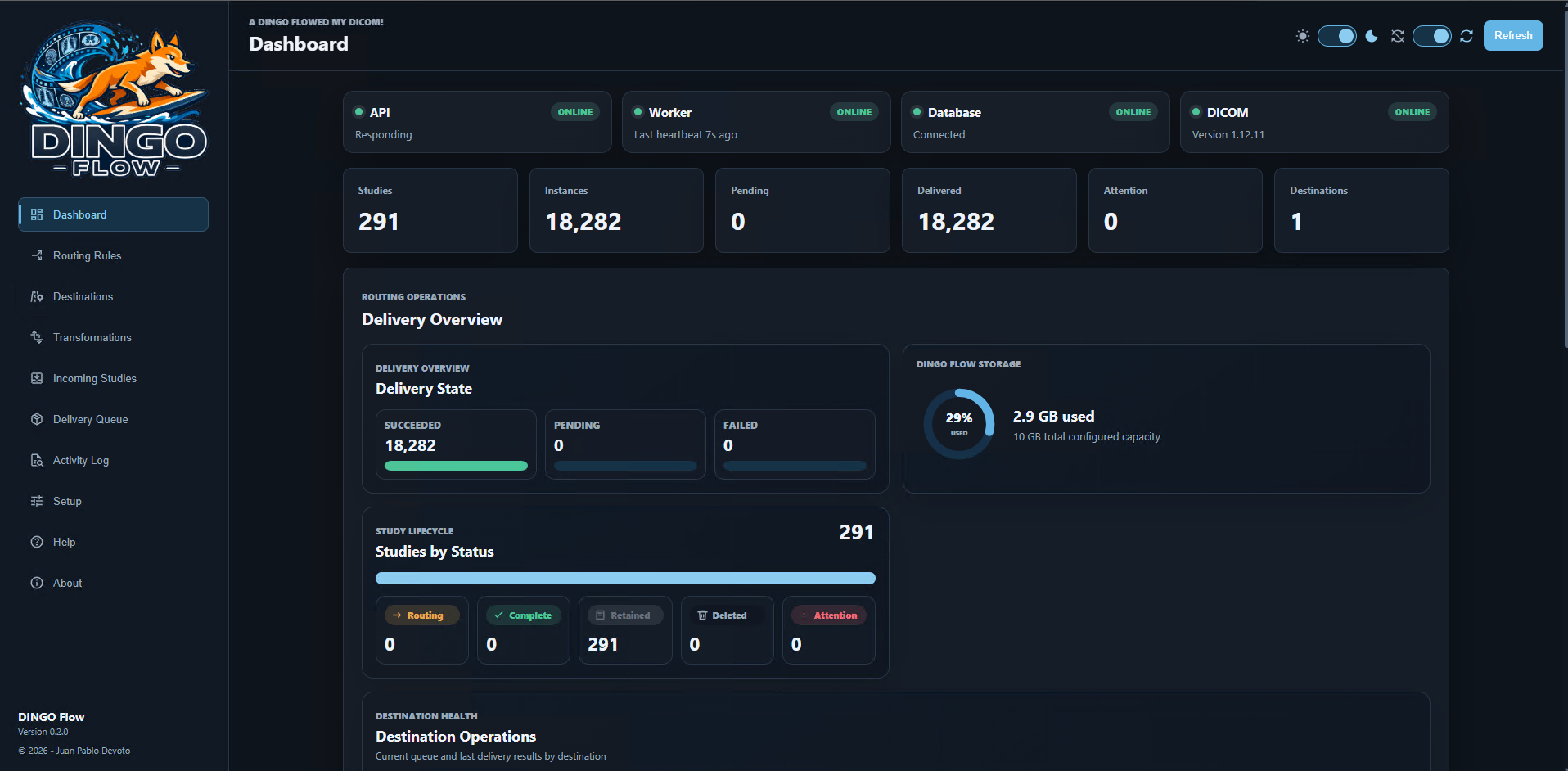This screenshot has height=771, width=1568.
Task: Click the API green status dot
Action: click(358, 112)
